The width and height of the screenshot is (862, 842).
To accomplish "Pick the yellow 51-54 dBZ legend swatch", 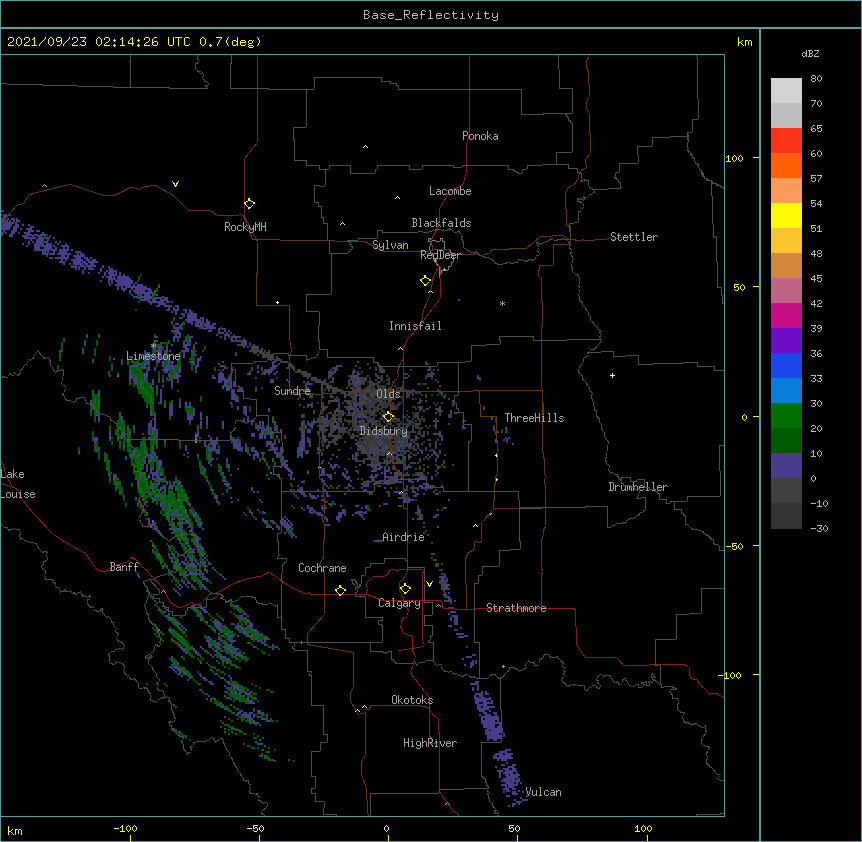I will (786, 215).
